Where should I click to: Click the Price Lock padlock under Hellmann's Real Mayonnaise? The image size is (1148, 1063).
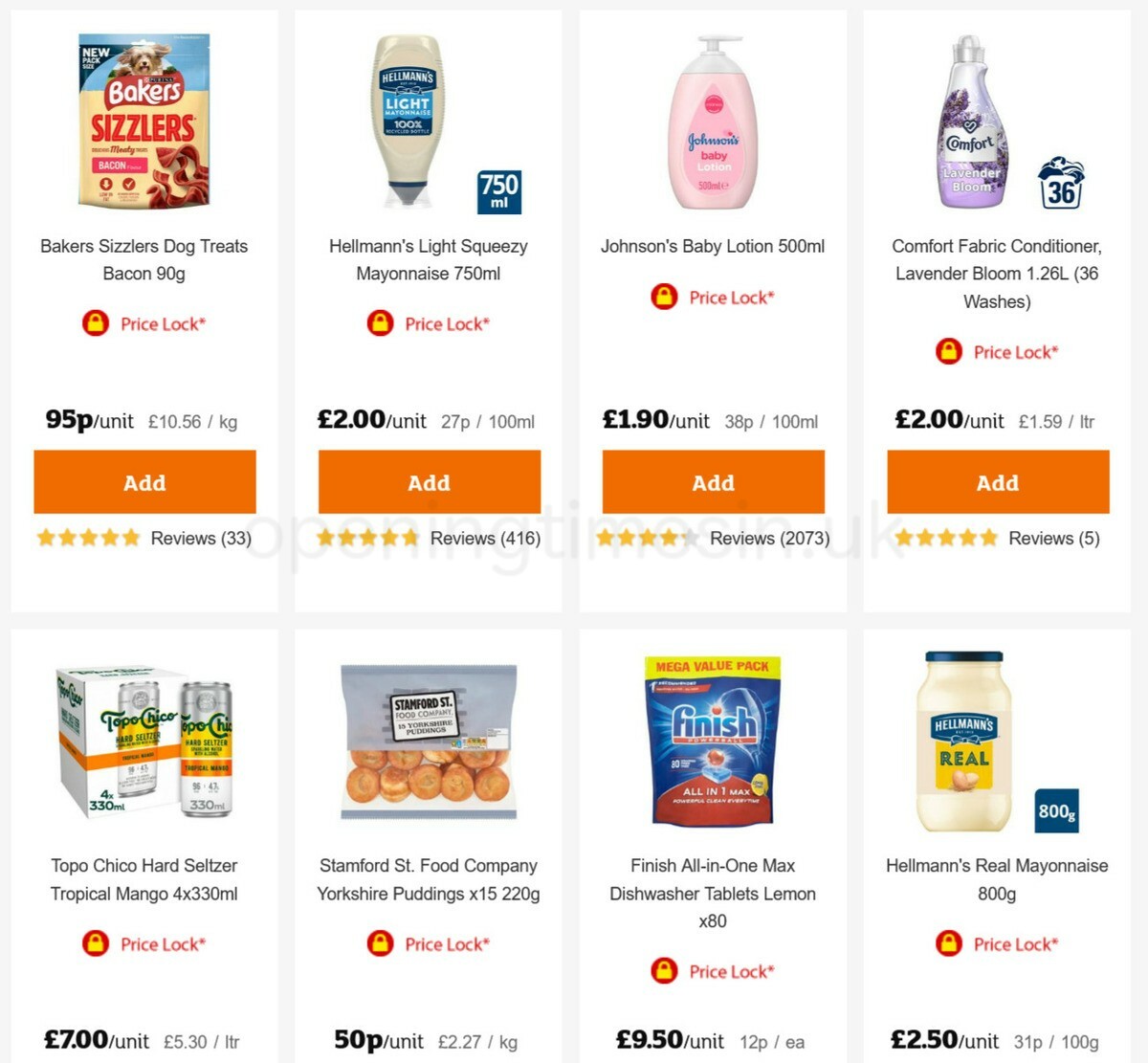click(947, 943)
